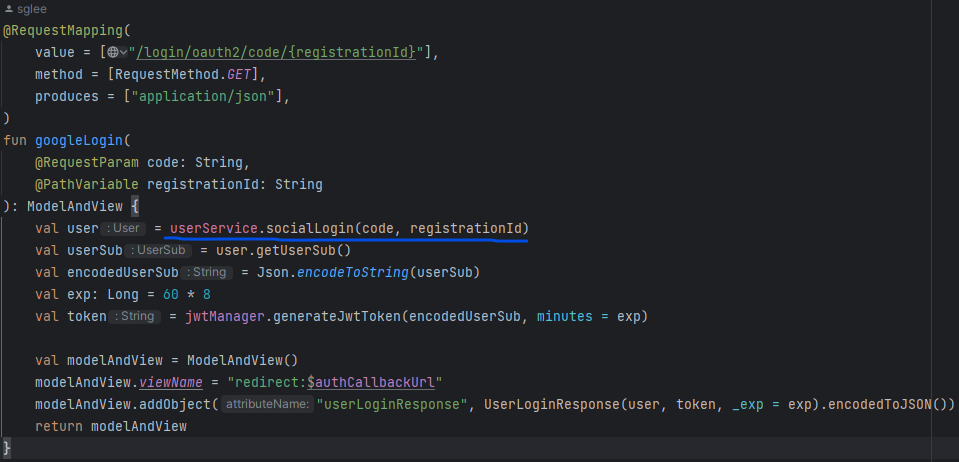Click the :String hint after token
Screen dimensions: 959x462
pyautogui.click(x=135, y=316)
